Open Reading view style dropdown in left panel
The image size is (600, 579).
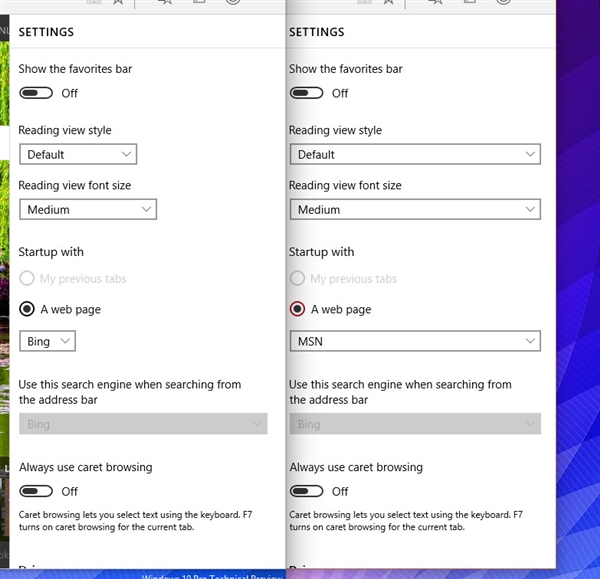[78, 154]
